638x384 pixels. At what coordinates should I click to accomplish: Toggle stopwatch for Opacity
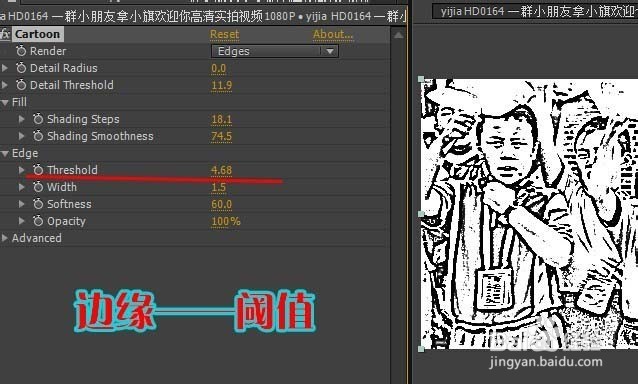point(38,221)
